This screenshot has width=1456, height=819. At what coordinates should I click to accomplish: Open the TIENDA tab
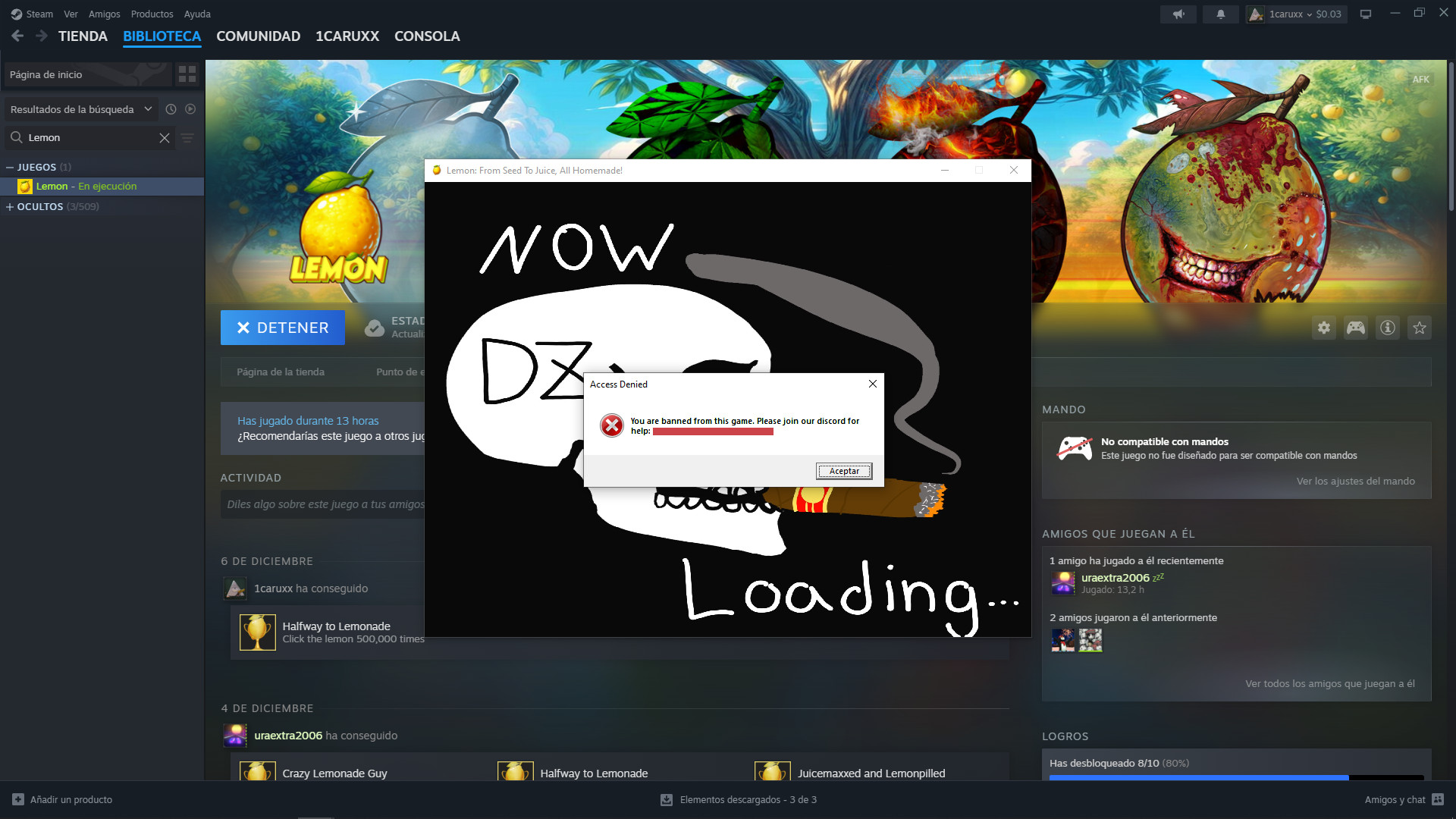83,36
